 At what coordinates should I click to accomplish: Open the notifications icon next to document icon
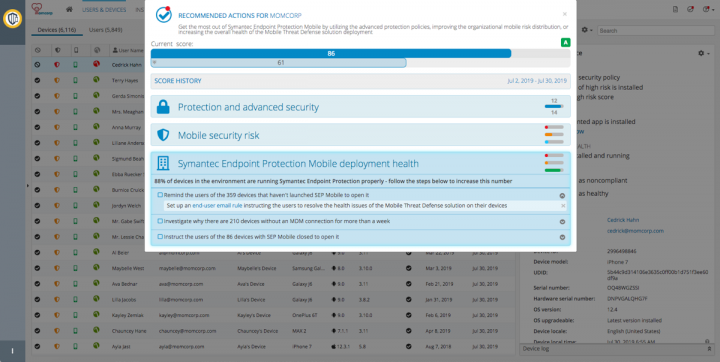(x=690, y=9)
